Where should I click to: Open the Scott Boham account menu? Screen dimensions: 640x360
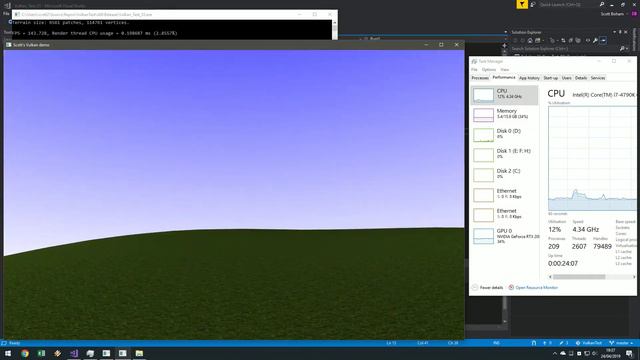click(612, 14)
